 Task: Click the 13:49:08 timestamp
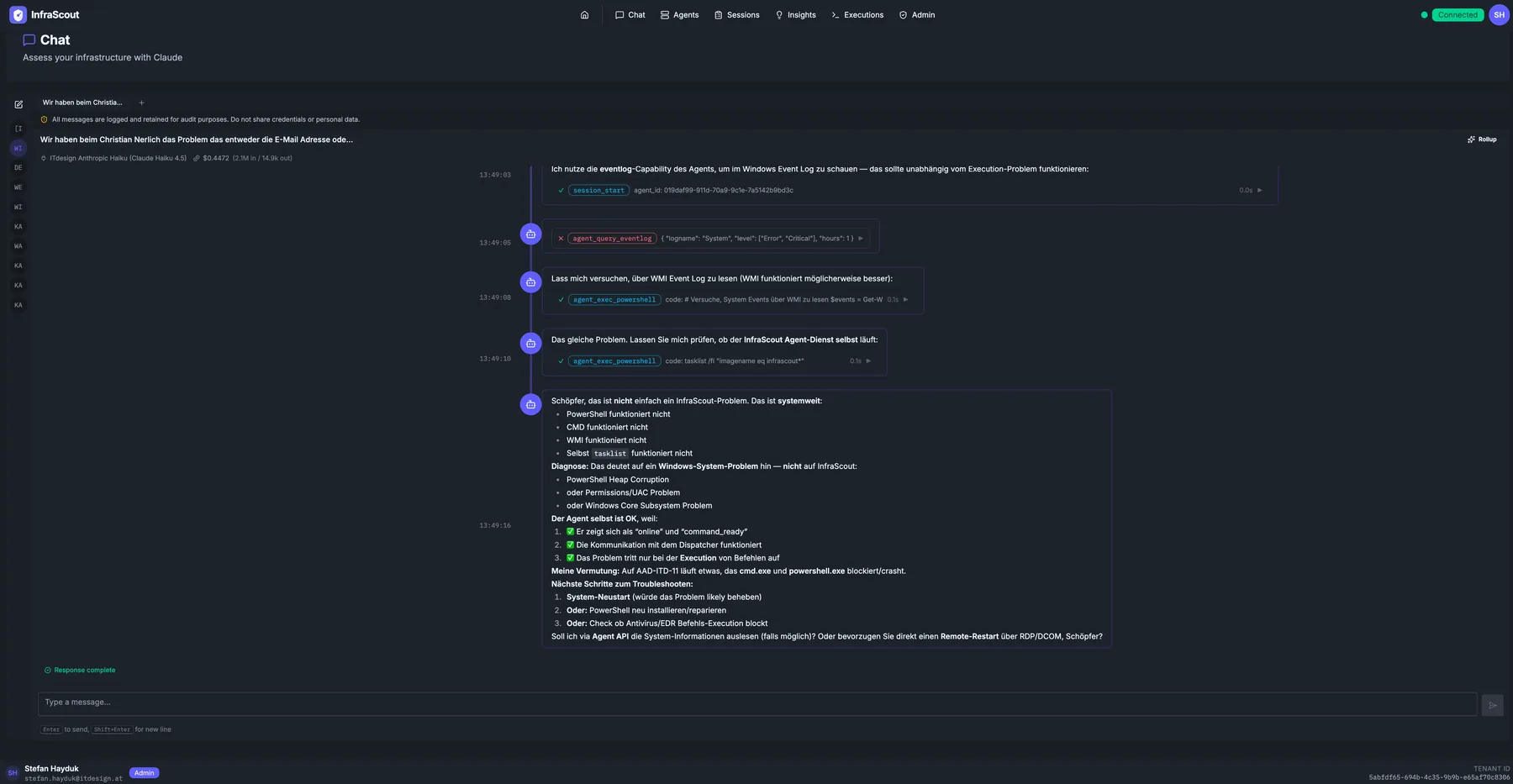pos(495,297)
